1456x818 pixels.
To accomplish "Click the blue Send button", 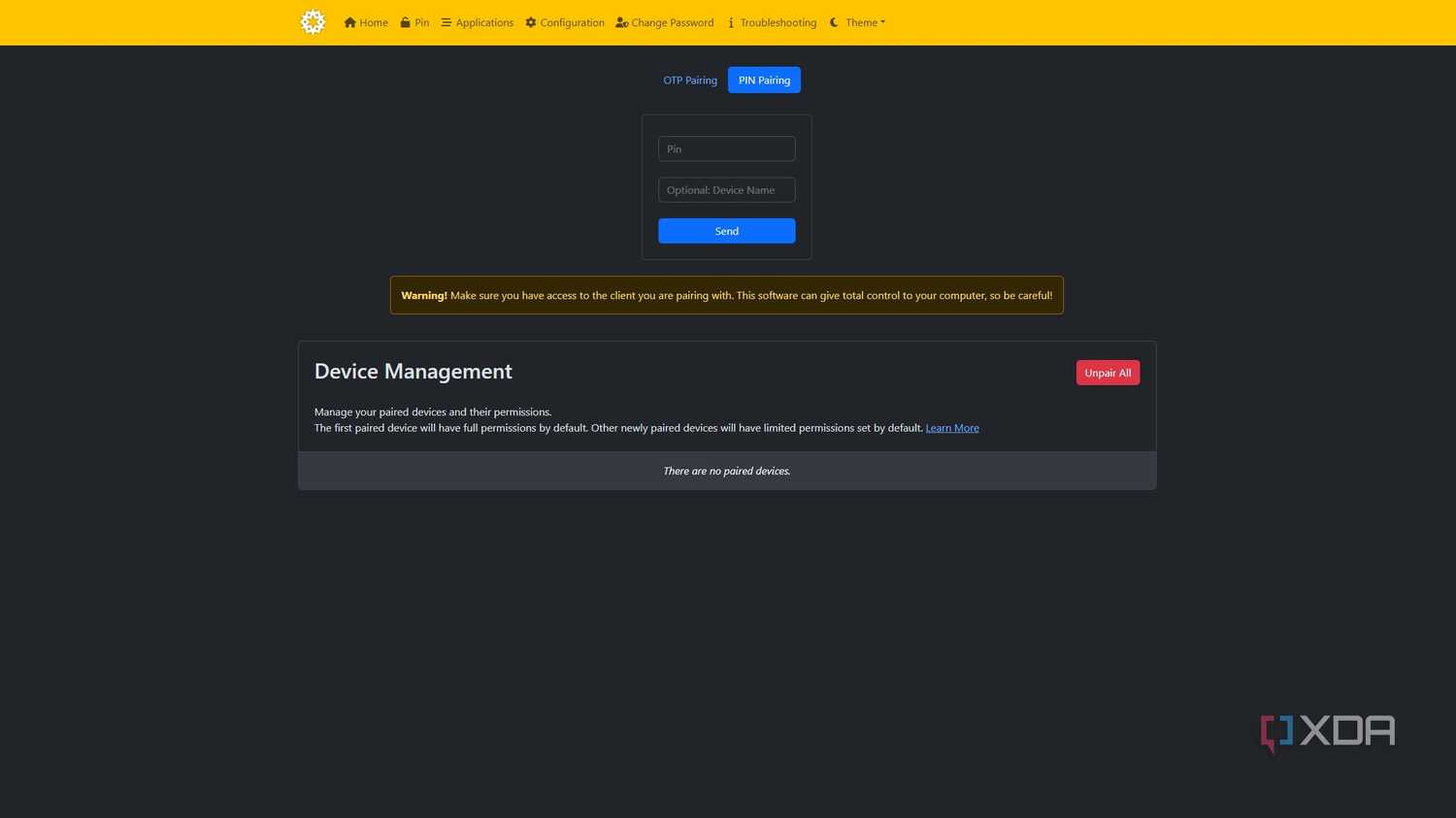I will click(727, 231).
